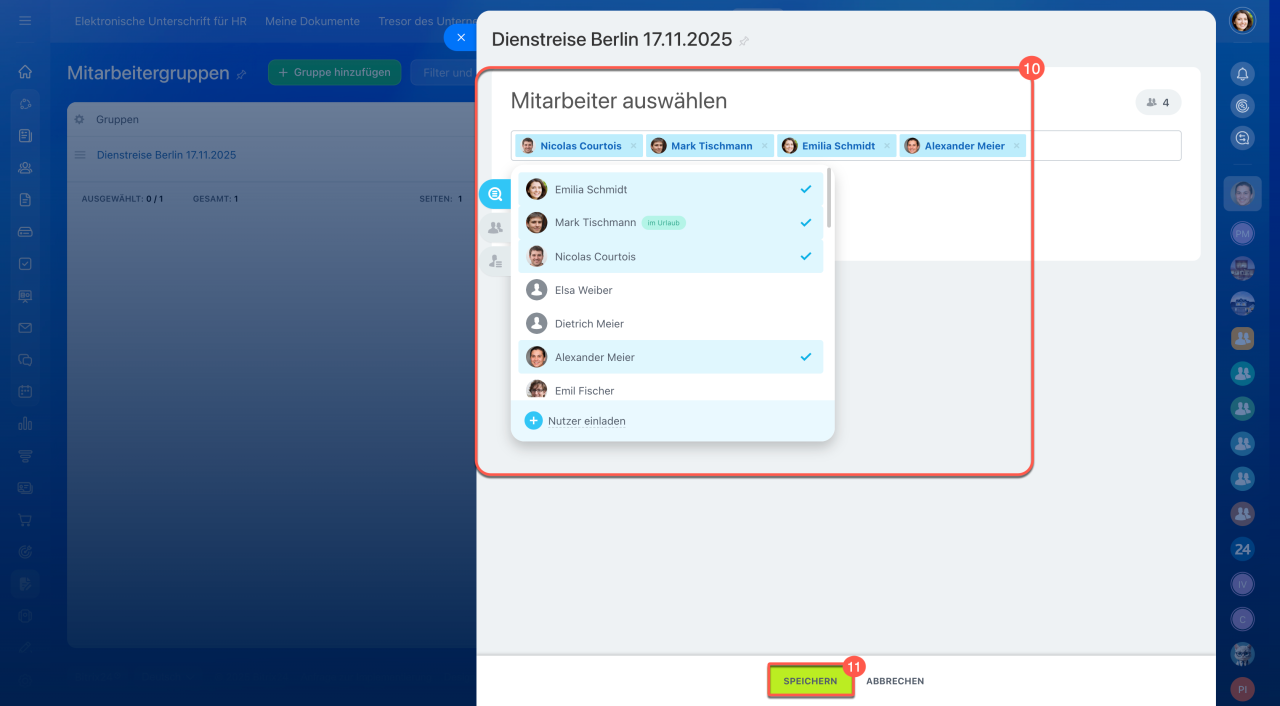
Task: Open the news feed icon in sidebar
Action: pos(25,136)
